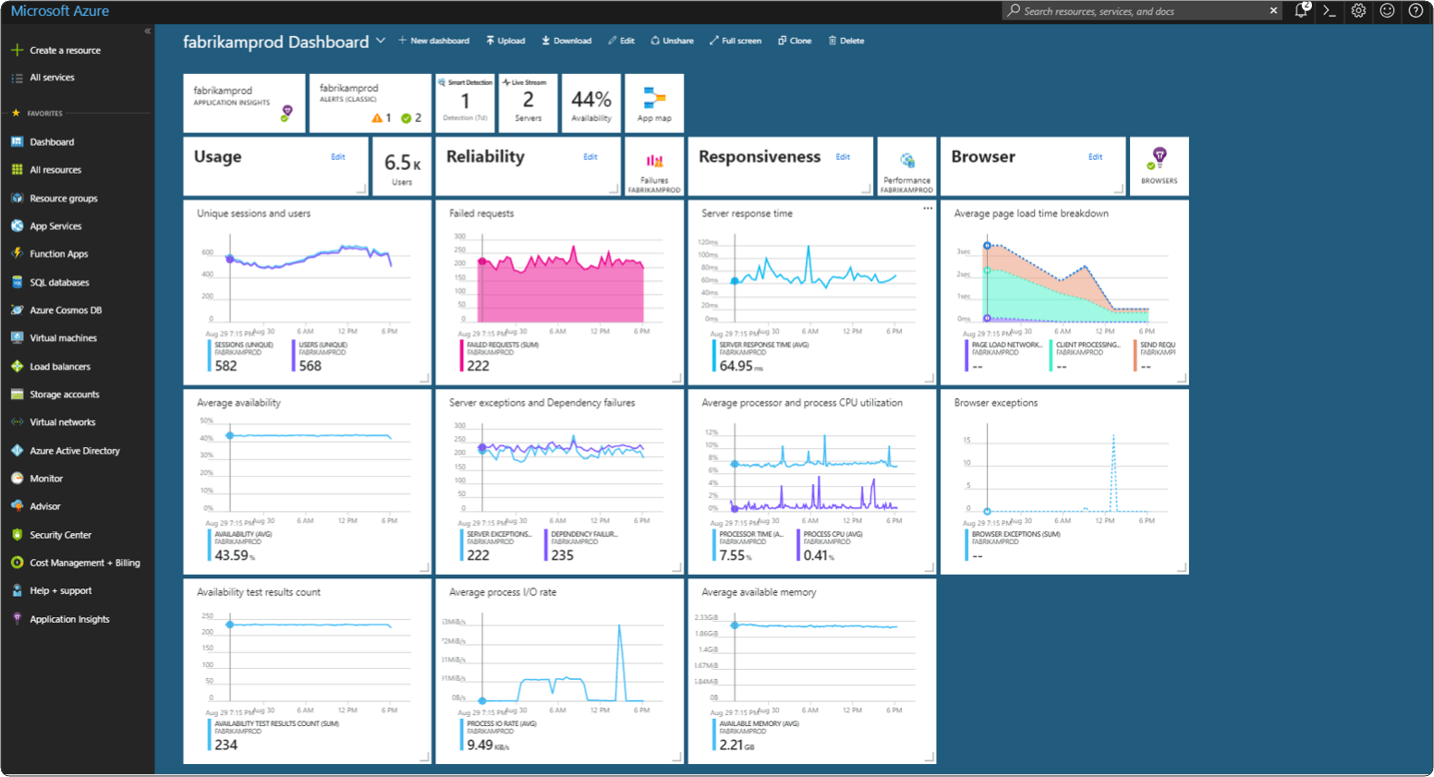
Task: Collapse the left sidebar with chevron
Action: click(148, 31)
